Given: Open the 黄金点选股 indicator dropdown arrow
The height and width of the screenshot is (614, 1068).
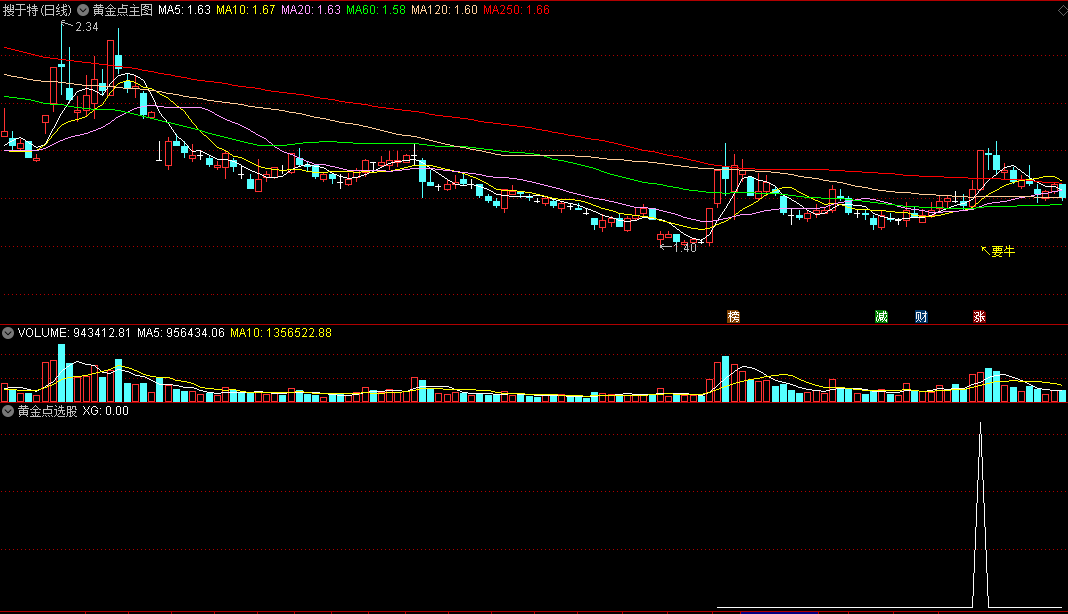Looking at the screenshot, I should [8, 411].
